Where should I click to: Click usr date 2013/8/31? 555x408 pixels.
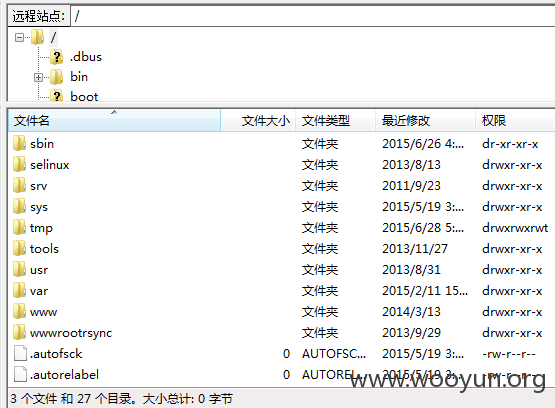411,270
